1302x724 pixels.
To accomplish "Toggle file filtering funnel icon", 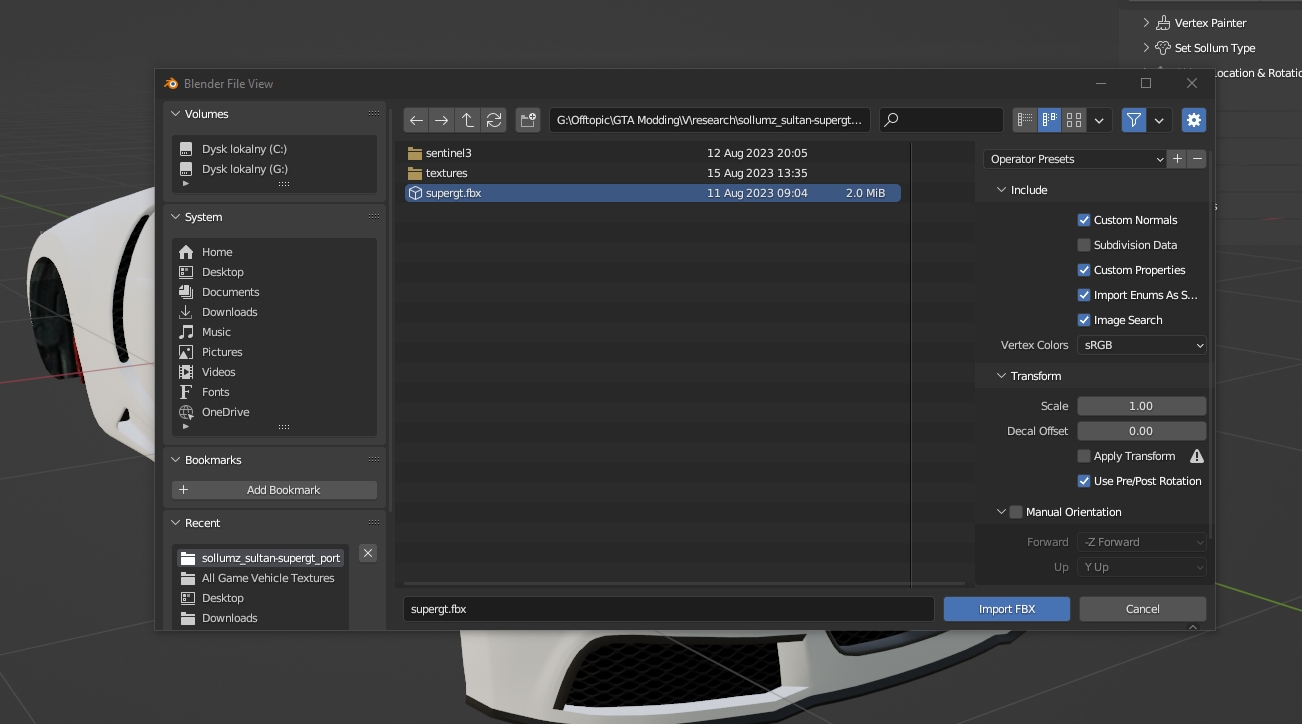I will coord(1133,120).
